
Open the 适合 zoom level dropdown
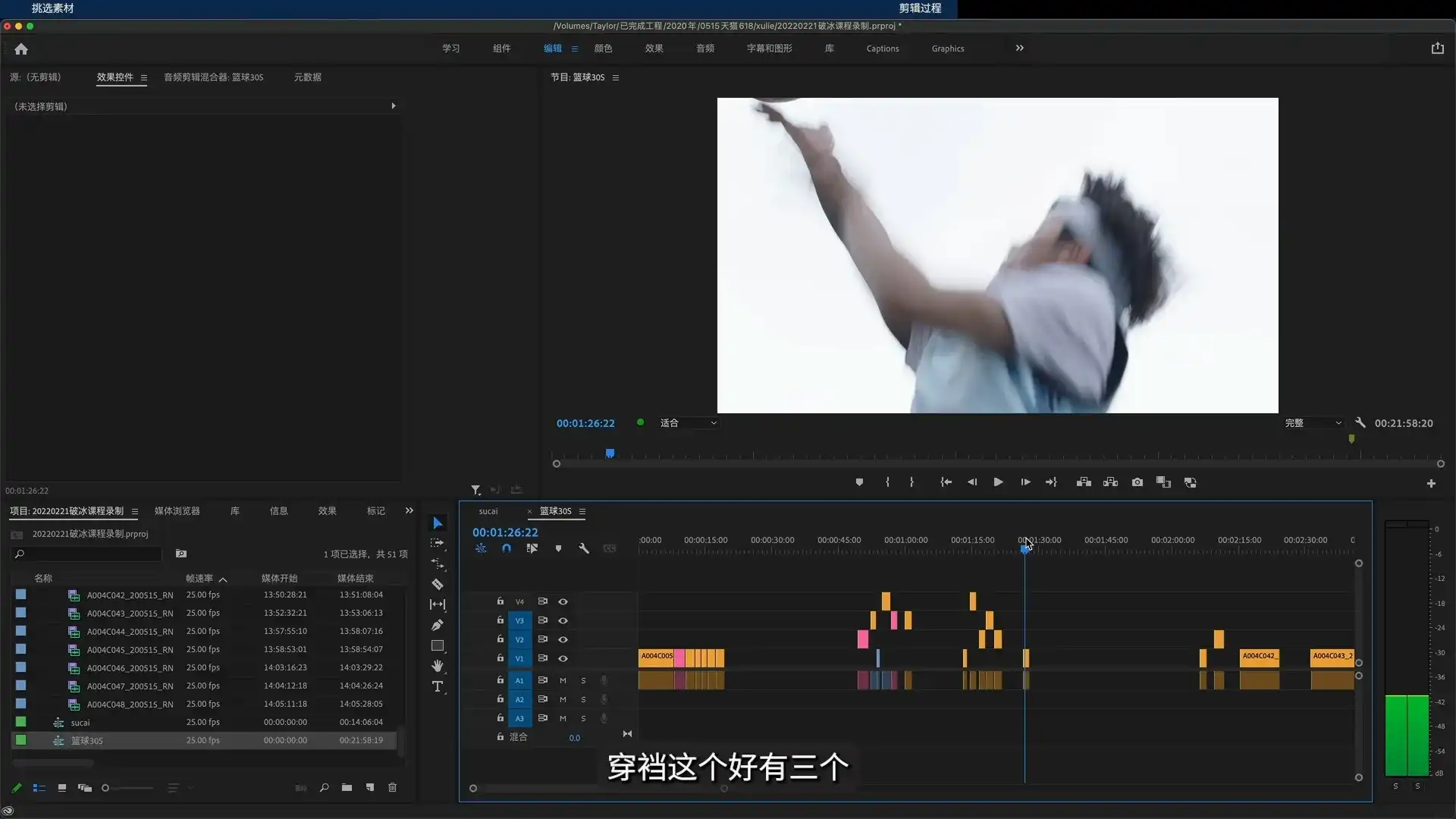689,423
